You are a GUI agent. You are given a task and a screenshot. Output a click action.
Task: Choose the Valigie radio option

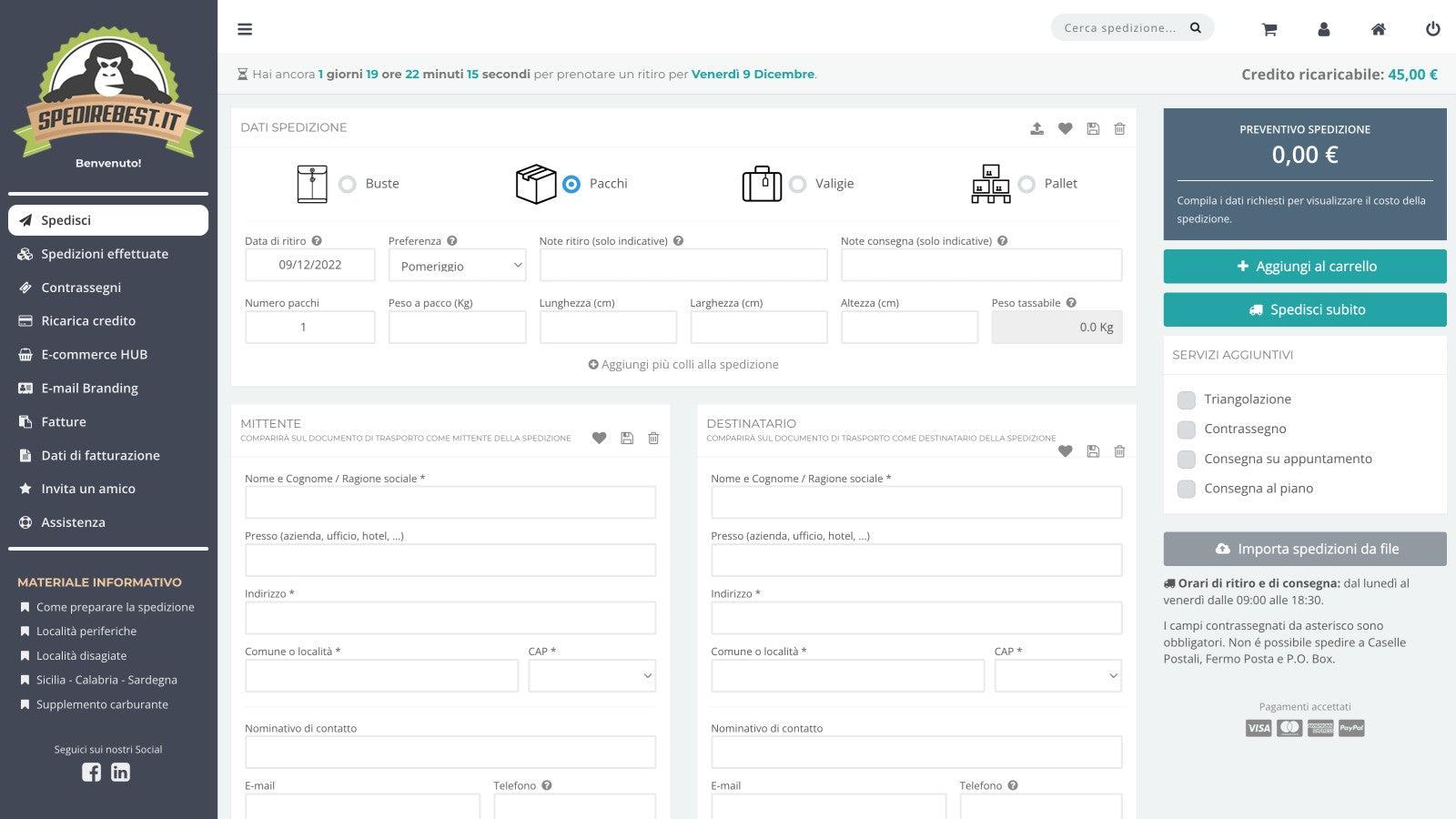pyautogui.click(x=798, y=185)
